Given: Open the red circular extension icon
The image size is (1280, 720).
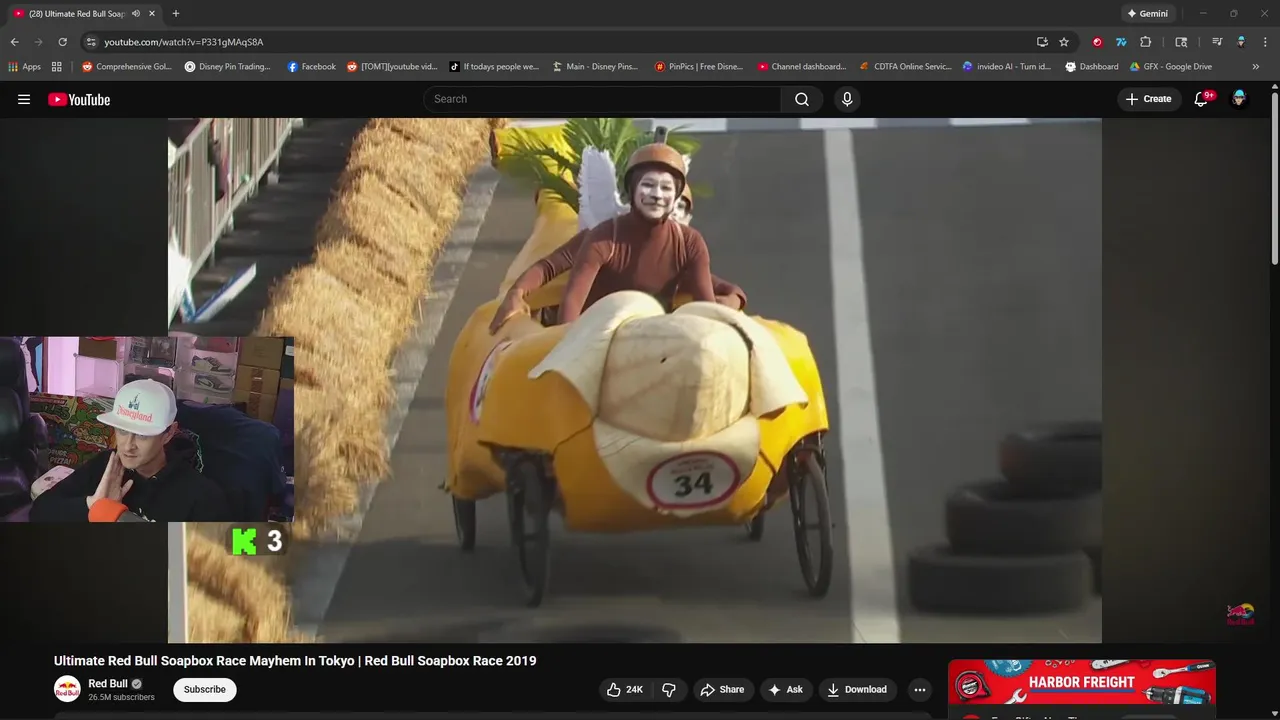Looking at the screenshot, I should (x=1097, y=42).
